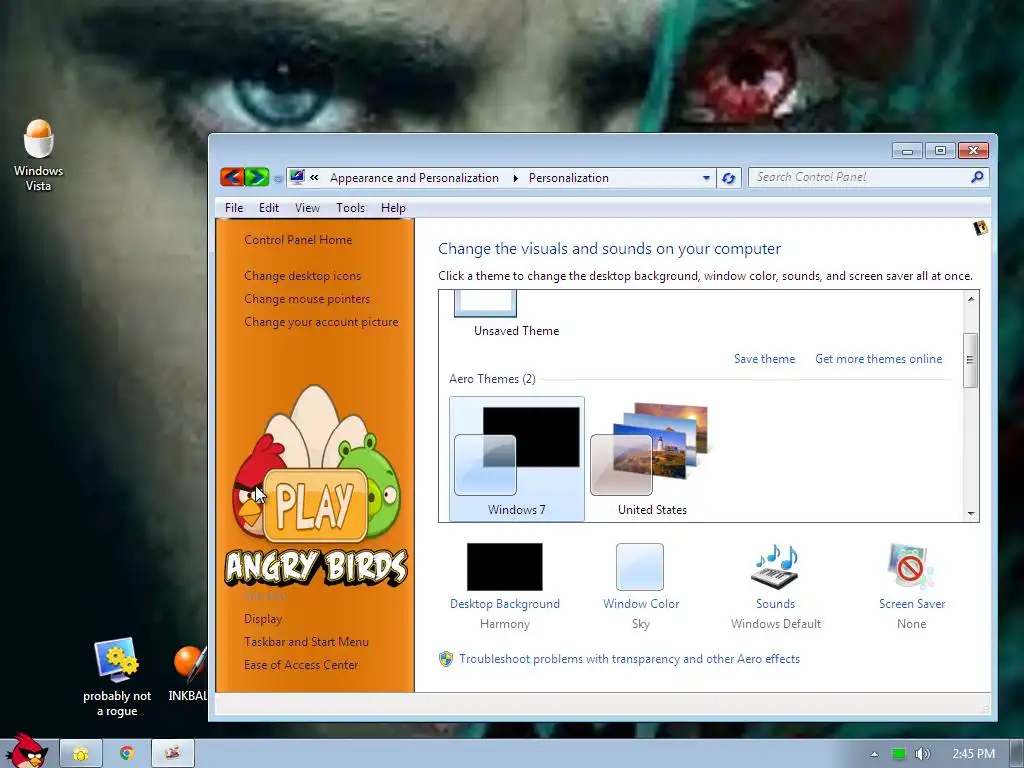Open Change mouse pointers link
This screenshot has width=1024, height=768.
point(307,298)
